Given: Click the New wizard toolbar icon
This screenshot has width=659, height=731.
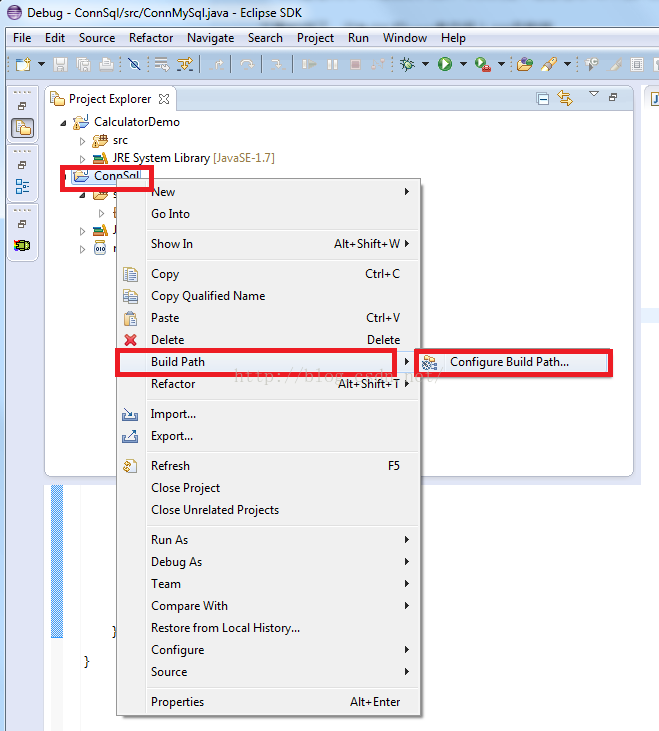Looking at the screenshot, I should click(x=23, y=64).
